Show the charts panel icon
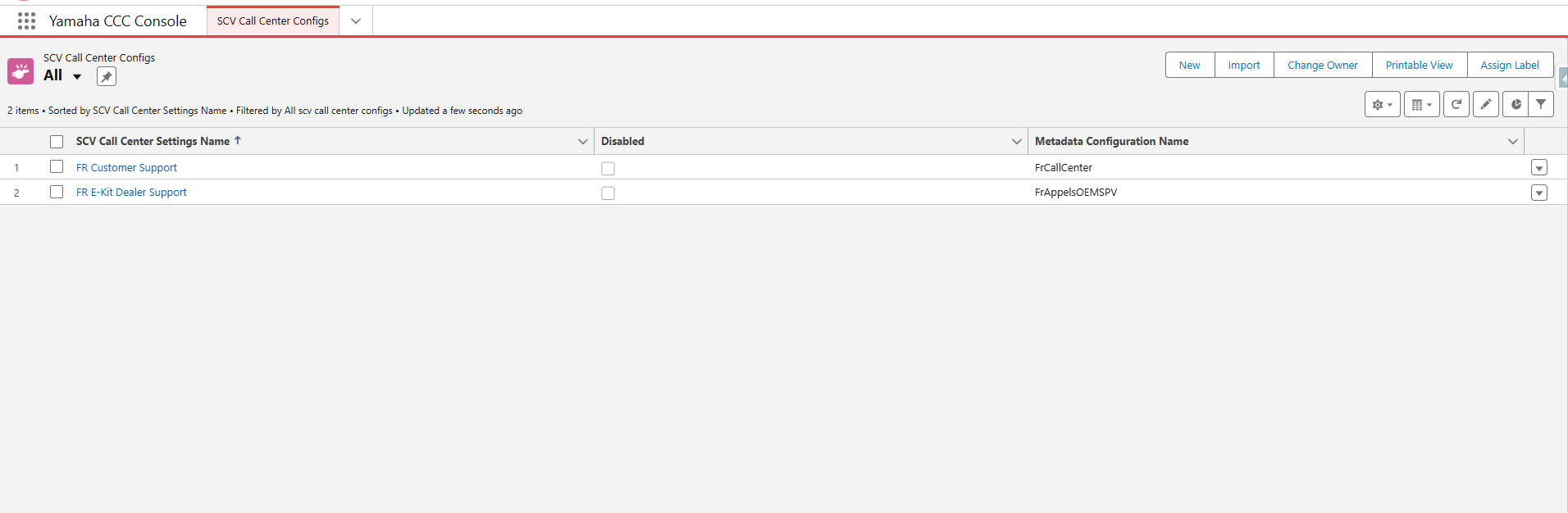The width and height of the screenshot is (1568, 513). coord(1516,105)
